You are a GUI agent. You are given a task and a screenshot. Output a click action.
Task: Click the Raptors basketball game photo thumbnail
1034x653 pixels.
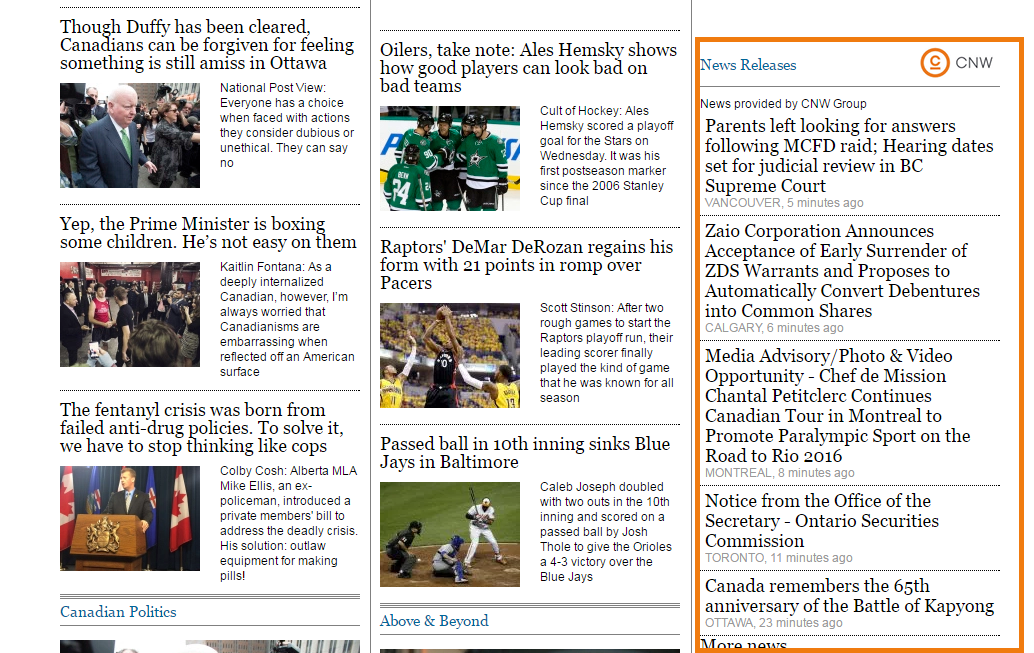[450, 356]
